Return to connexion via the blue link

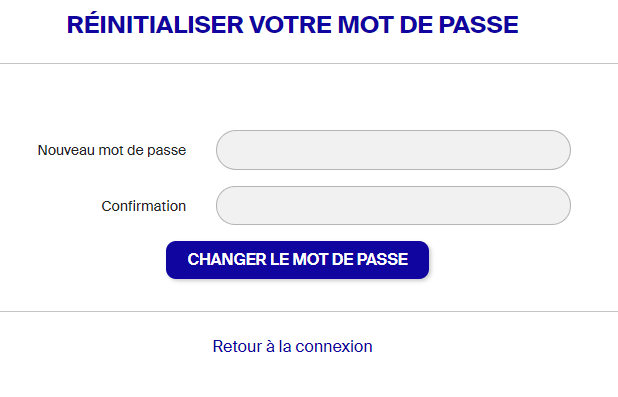292,347
